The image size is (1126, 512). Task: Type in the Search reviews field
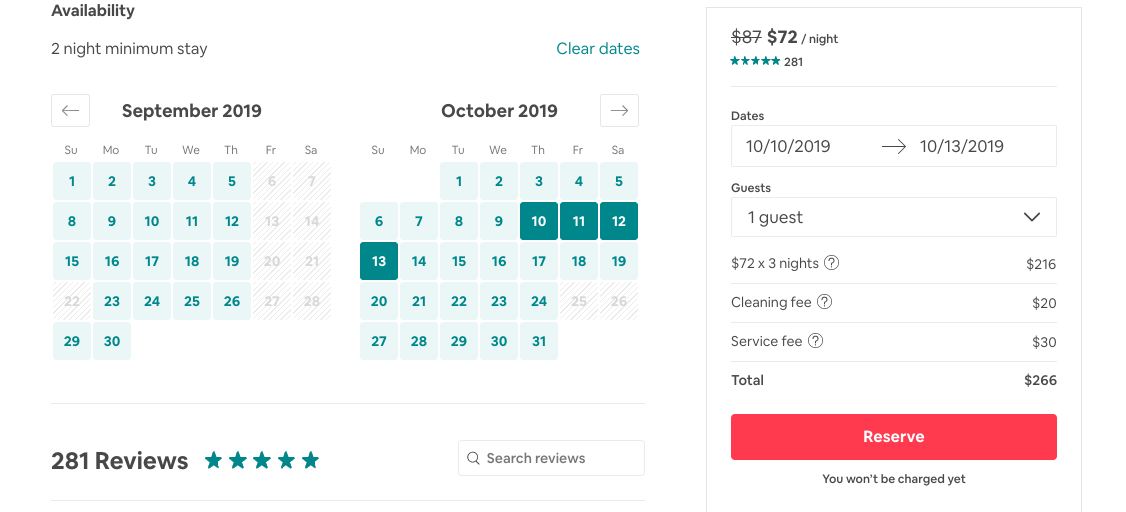click(x=560, y=458)
